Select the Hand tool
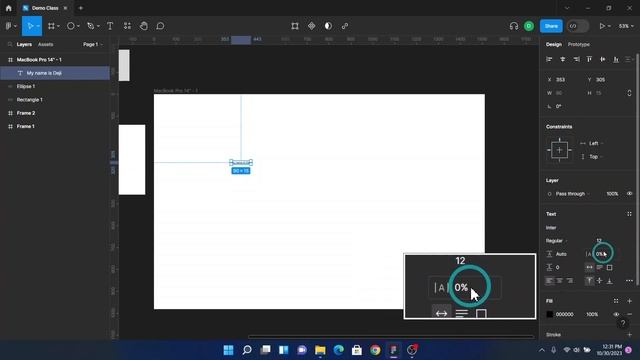This screenshot has width=640, height=360. [x=144, y=26]
